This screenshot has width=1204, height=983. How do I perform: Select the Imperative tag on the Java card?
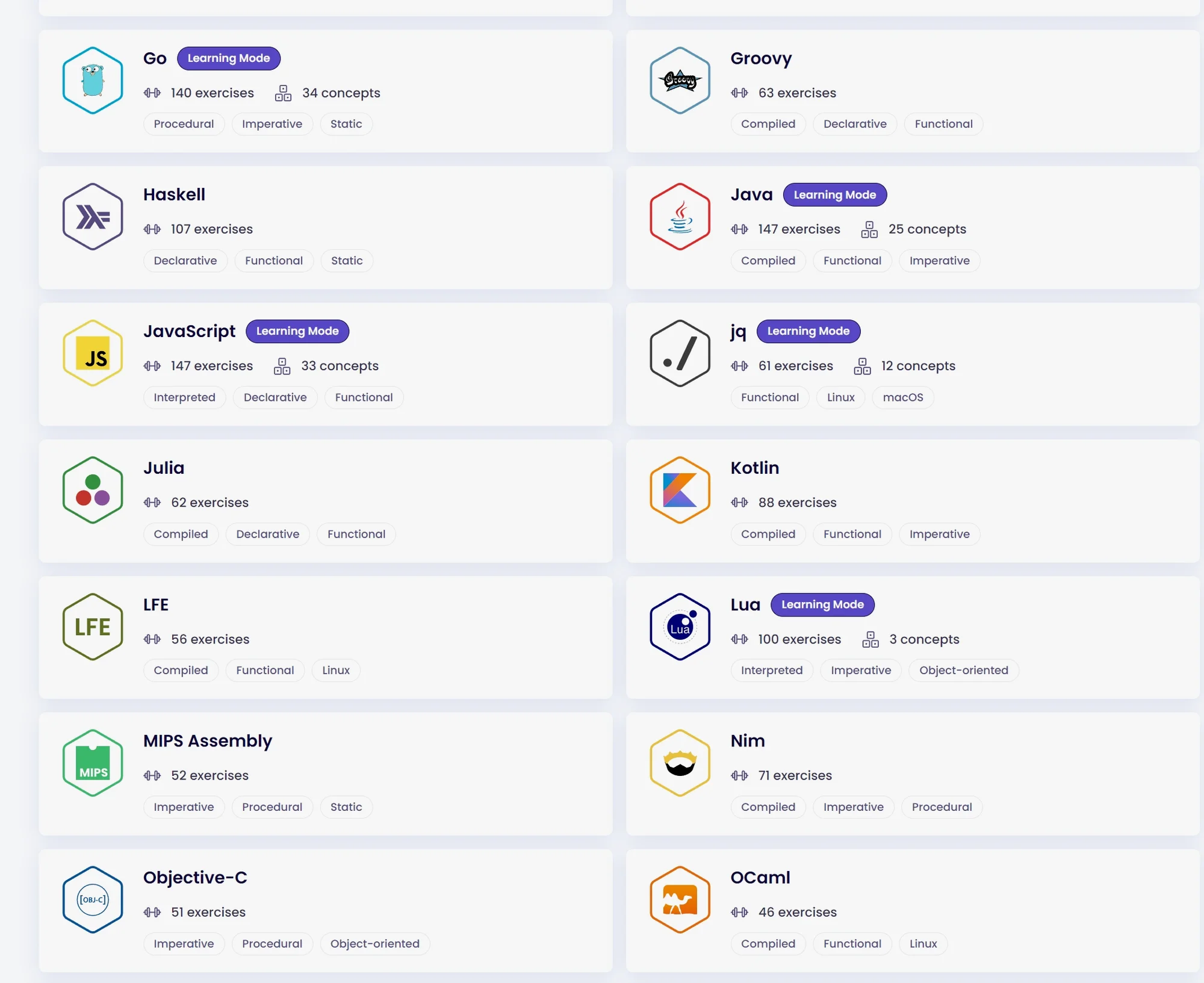tap(939, 261)
